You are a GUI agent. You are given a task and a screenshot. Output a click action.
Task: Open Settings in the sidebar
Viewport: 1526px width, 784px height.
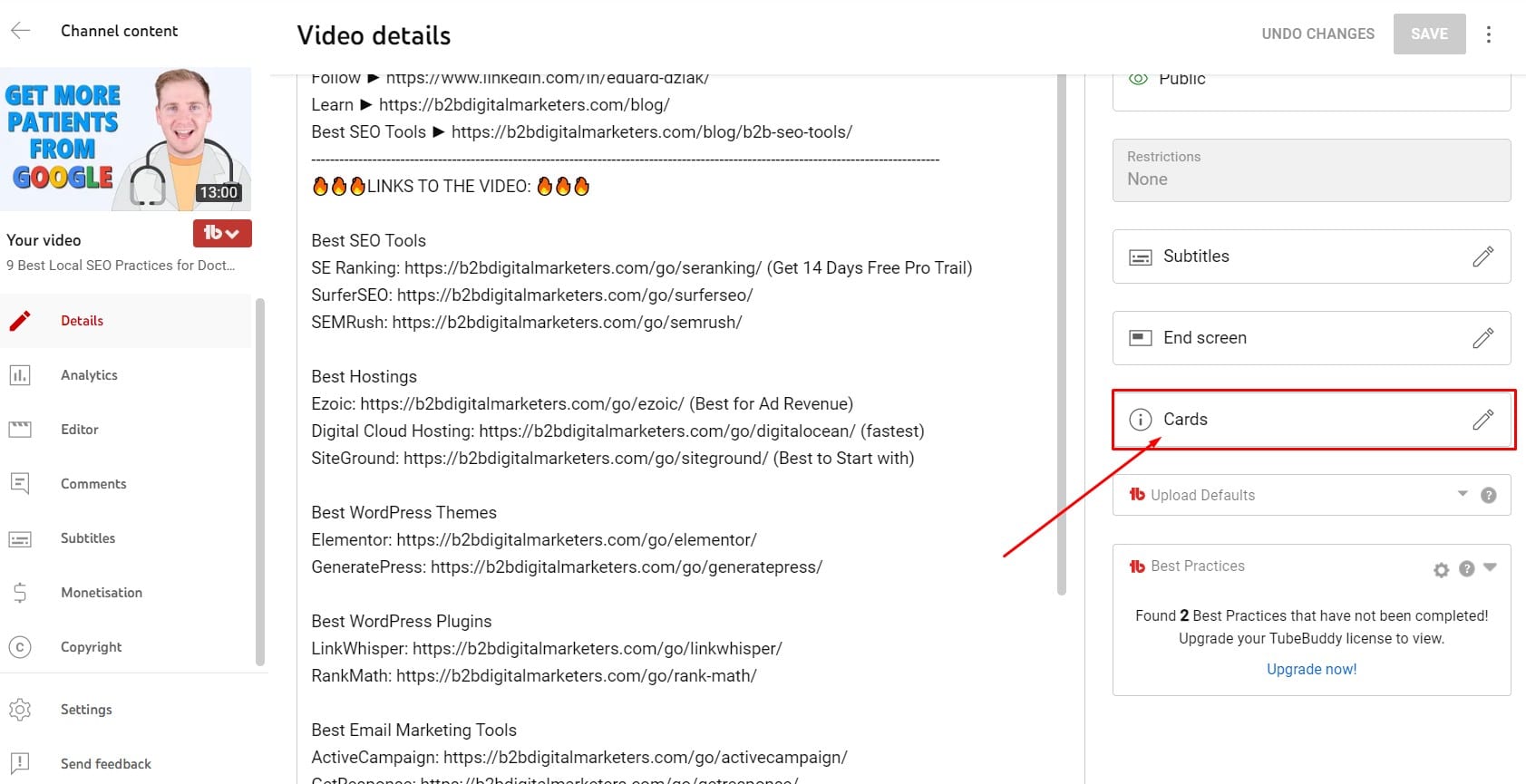coord(126,710)
